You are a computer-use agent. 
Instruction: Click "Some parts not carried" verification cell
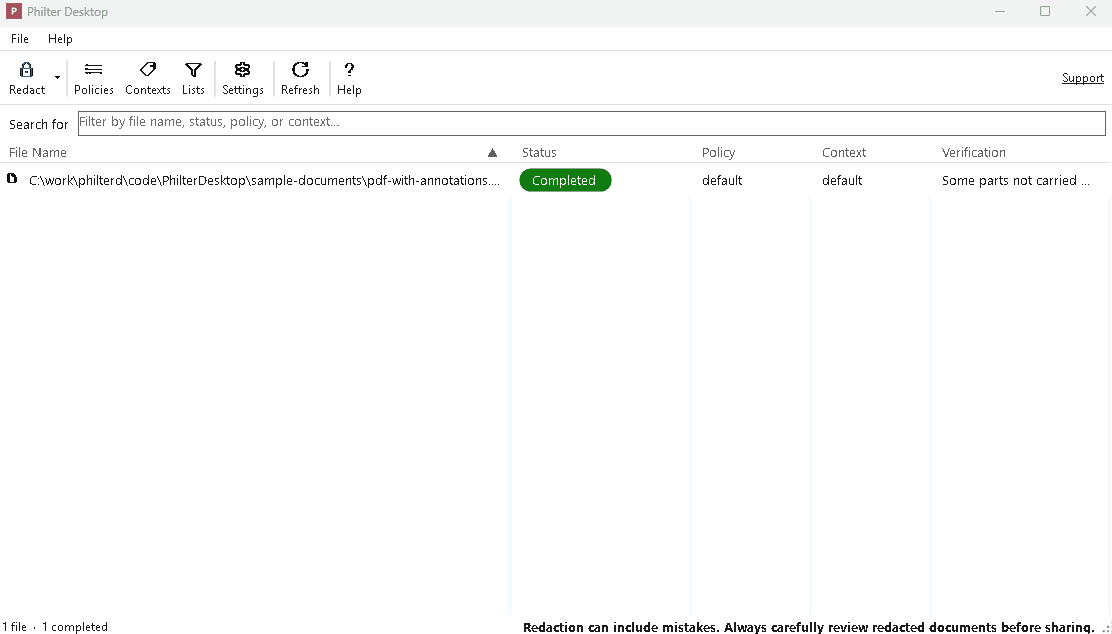(x=1016, y=180)
